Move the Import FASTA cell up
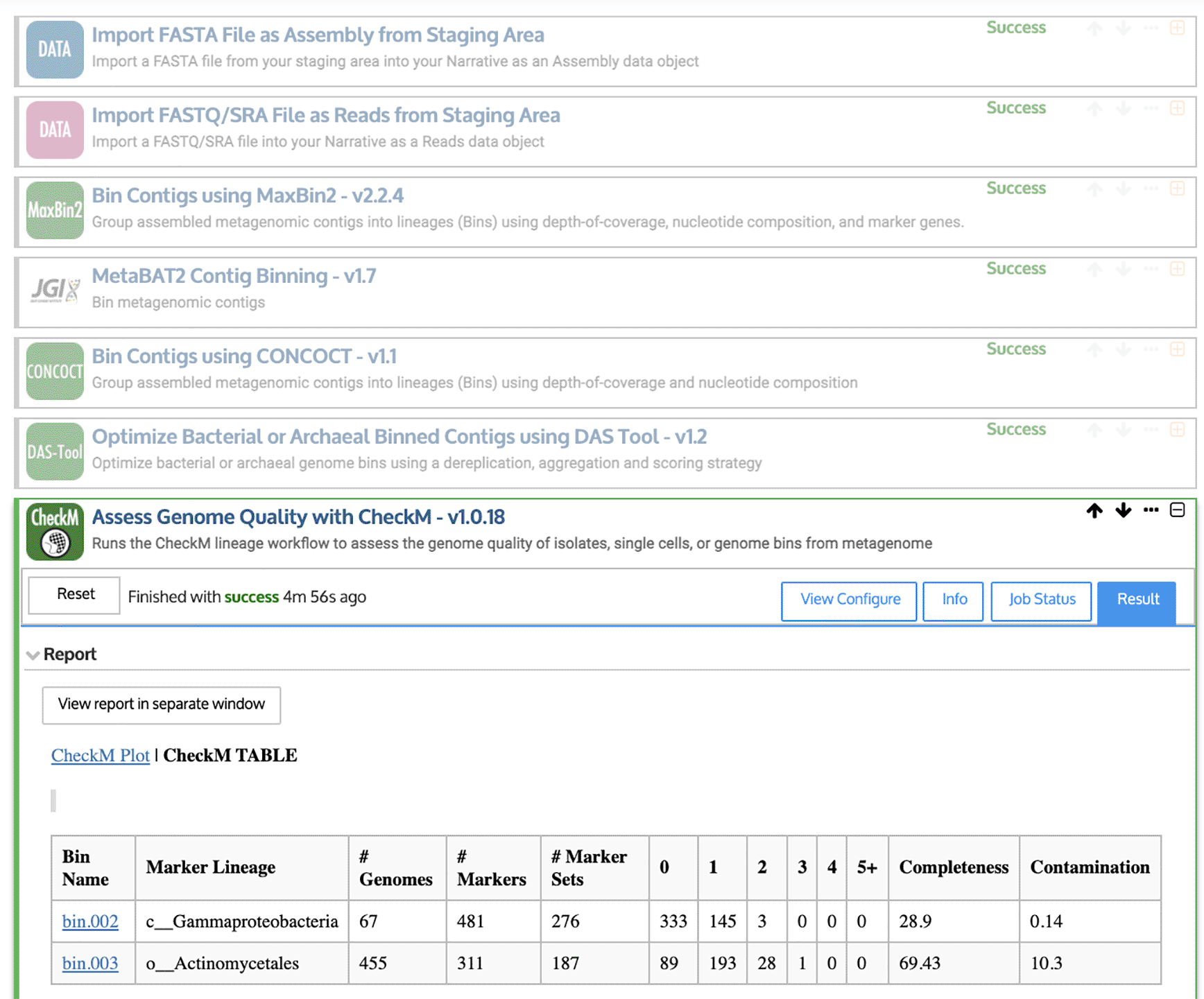Image resolution: width=1204 pixels, height=999 pixels. pyautogui.click(x=1094, y=28)
